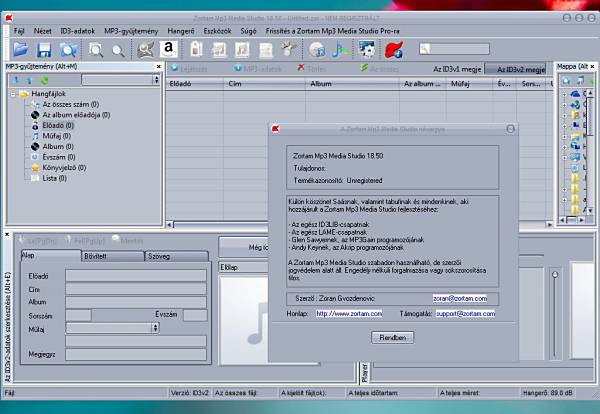Click the red Zortam update icon in toolbar

394,50
